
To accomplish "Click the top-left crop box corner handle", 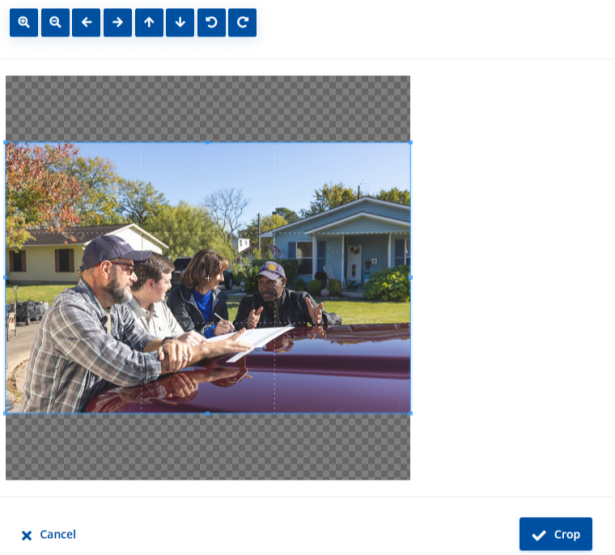I will point(6,142).
